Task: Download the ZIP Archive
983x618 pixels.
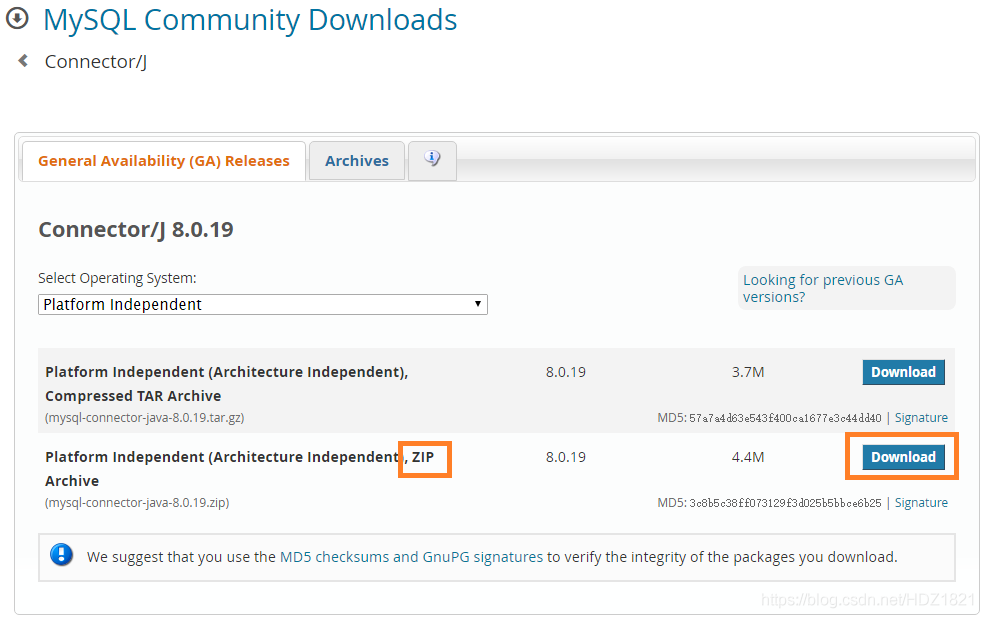Action: 903,457
